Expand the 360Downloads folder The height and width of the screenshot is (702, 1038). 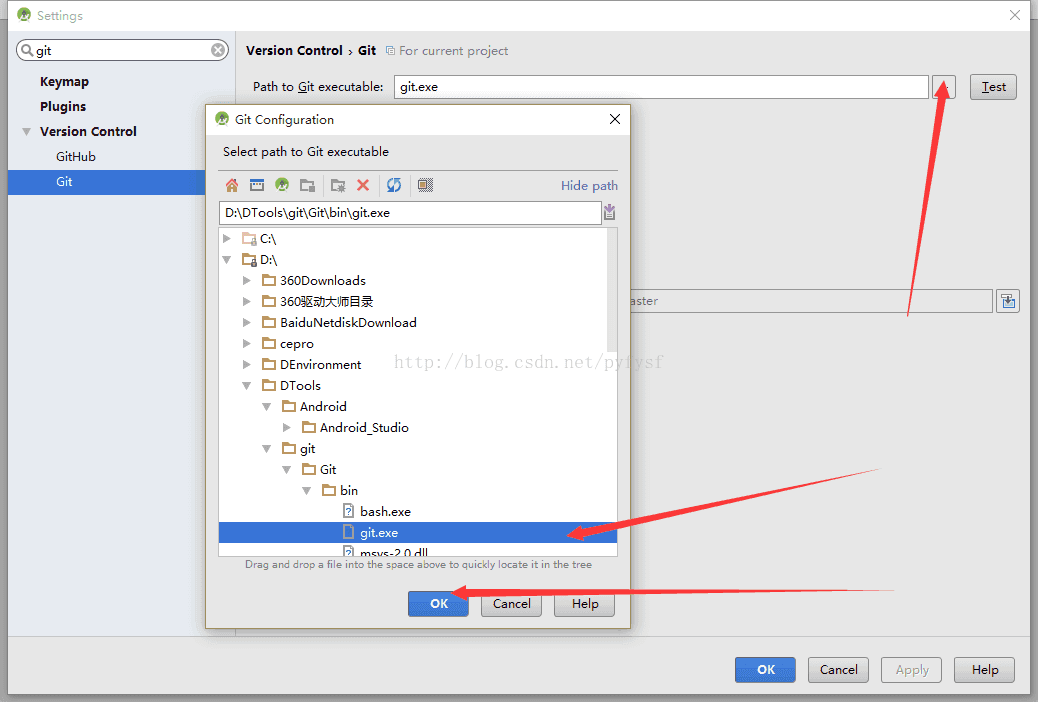(x=247, y=281)
